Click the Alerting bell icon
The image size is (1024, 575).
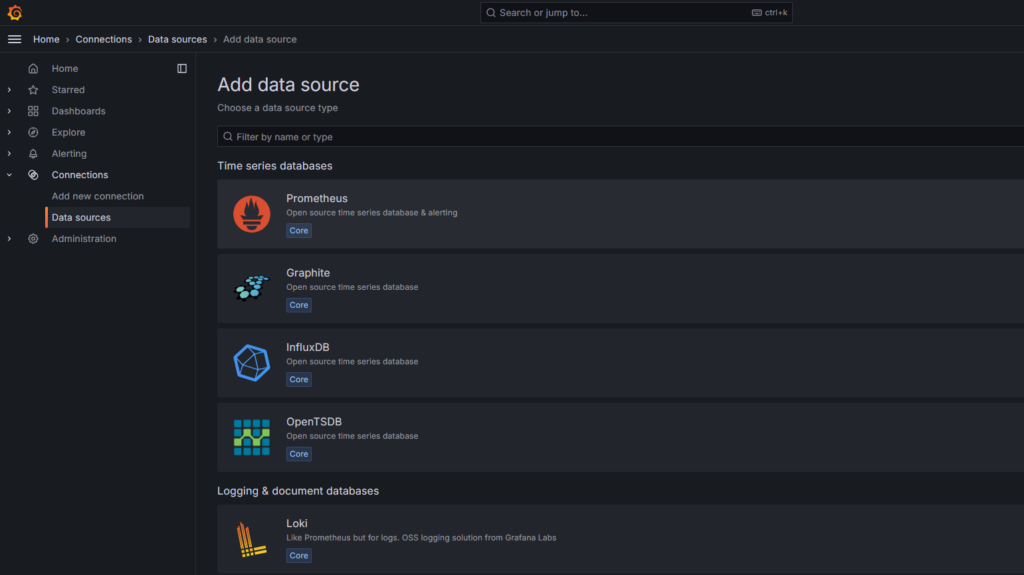[33, 154]
